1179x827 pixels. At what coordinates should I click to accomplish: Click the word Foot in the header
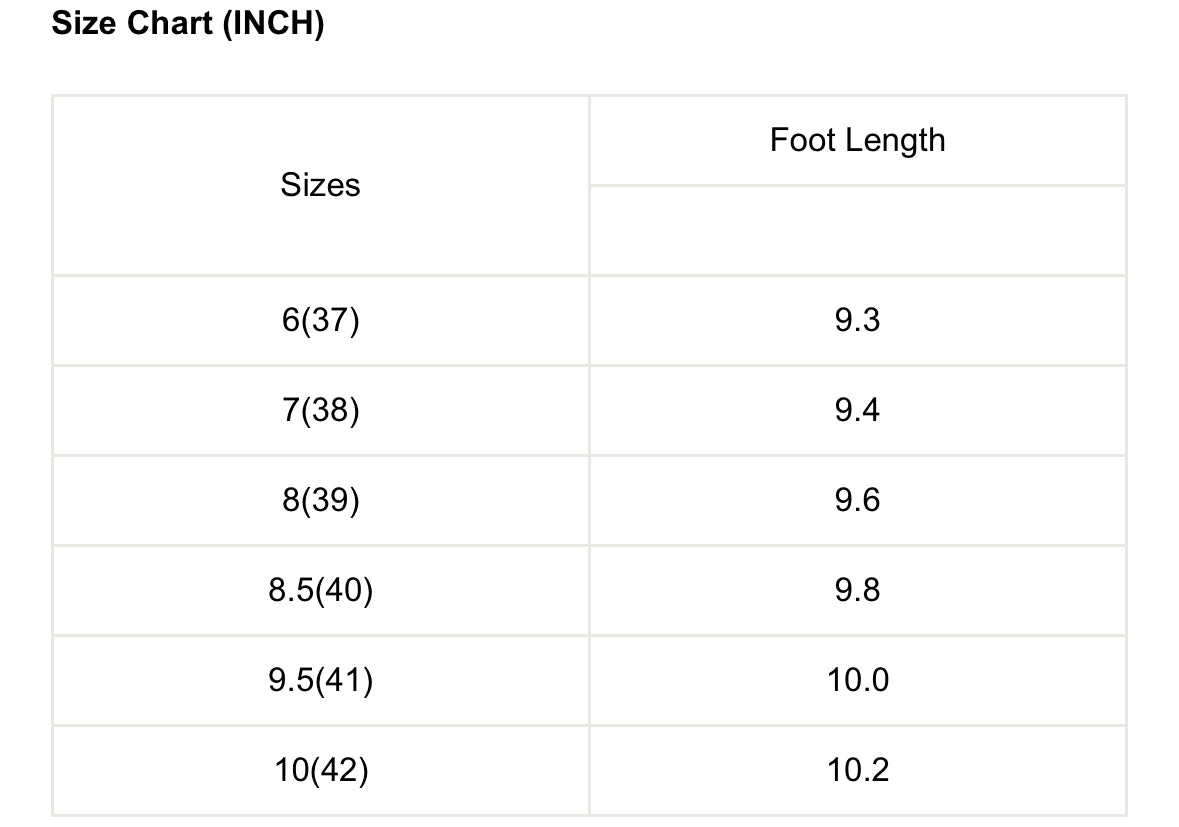[x=803, y=141]
